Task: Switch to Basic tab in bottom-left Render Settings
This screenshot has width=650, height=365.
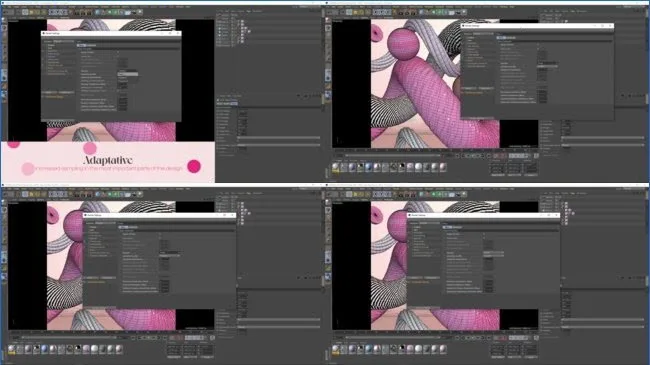Action: pyautogui.click(x=123, y=227)
